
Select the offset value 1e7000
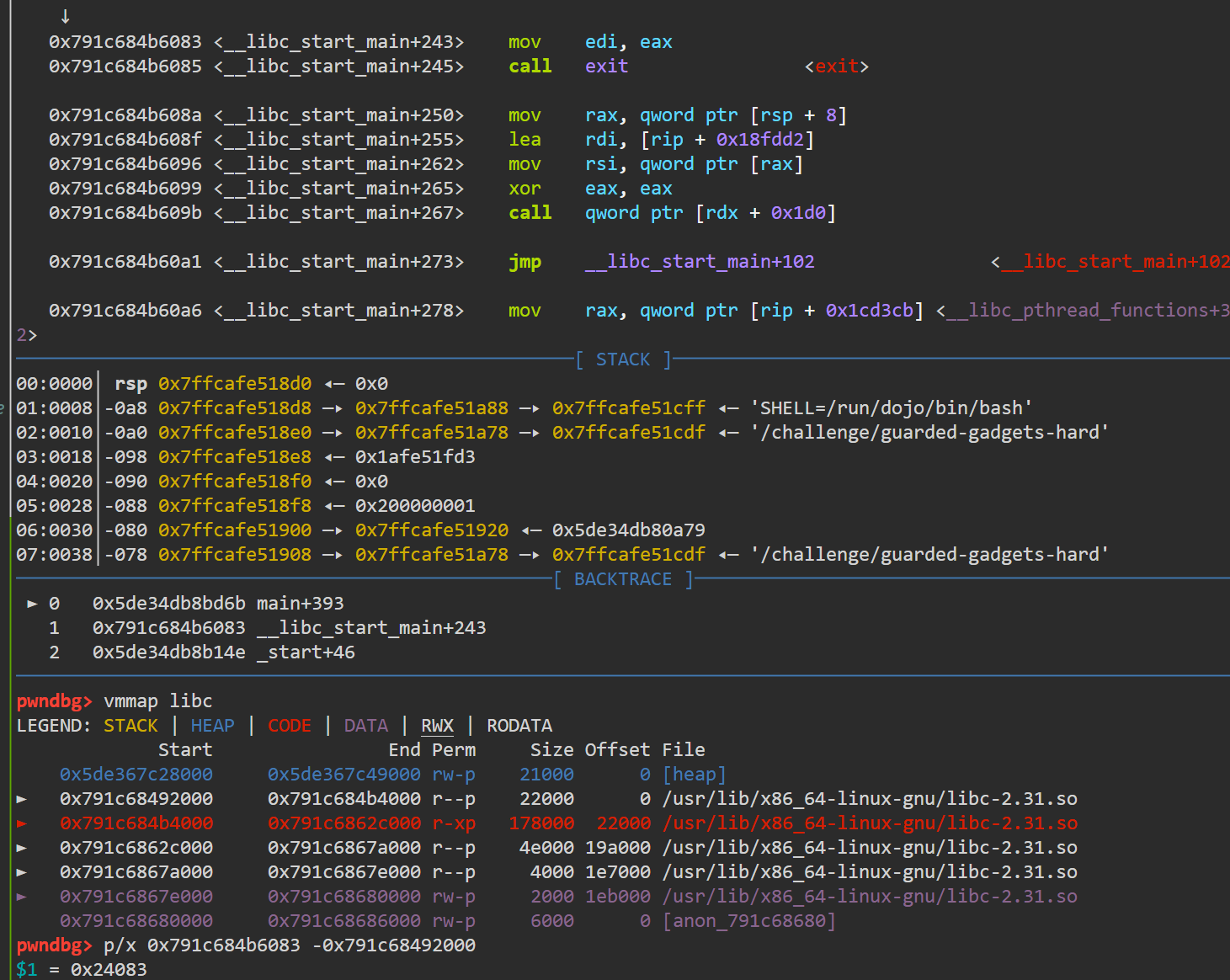point(618,872)
